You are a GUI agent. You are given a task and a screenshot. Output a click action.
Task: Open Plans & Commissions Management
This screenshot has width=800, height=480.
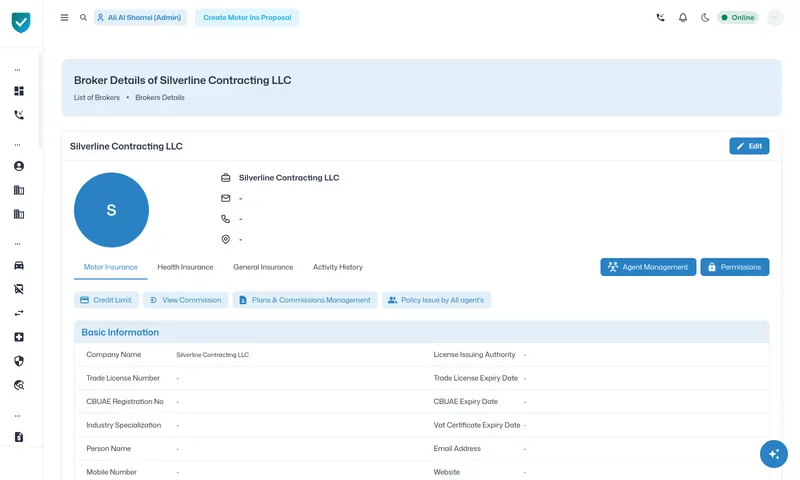[x=305, y=300]
